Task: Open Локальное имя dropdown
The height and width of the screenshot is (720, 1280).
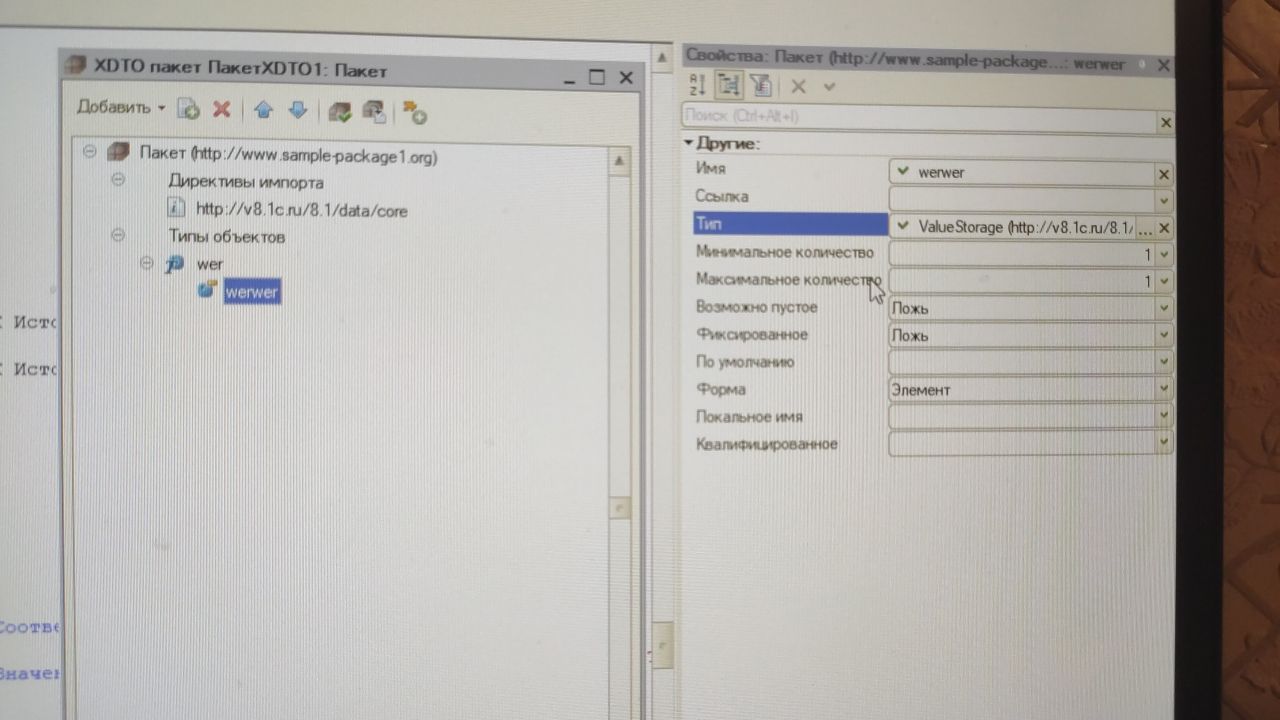Action: pyautogui.click(x=1164, y=415)
